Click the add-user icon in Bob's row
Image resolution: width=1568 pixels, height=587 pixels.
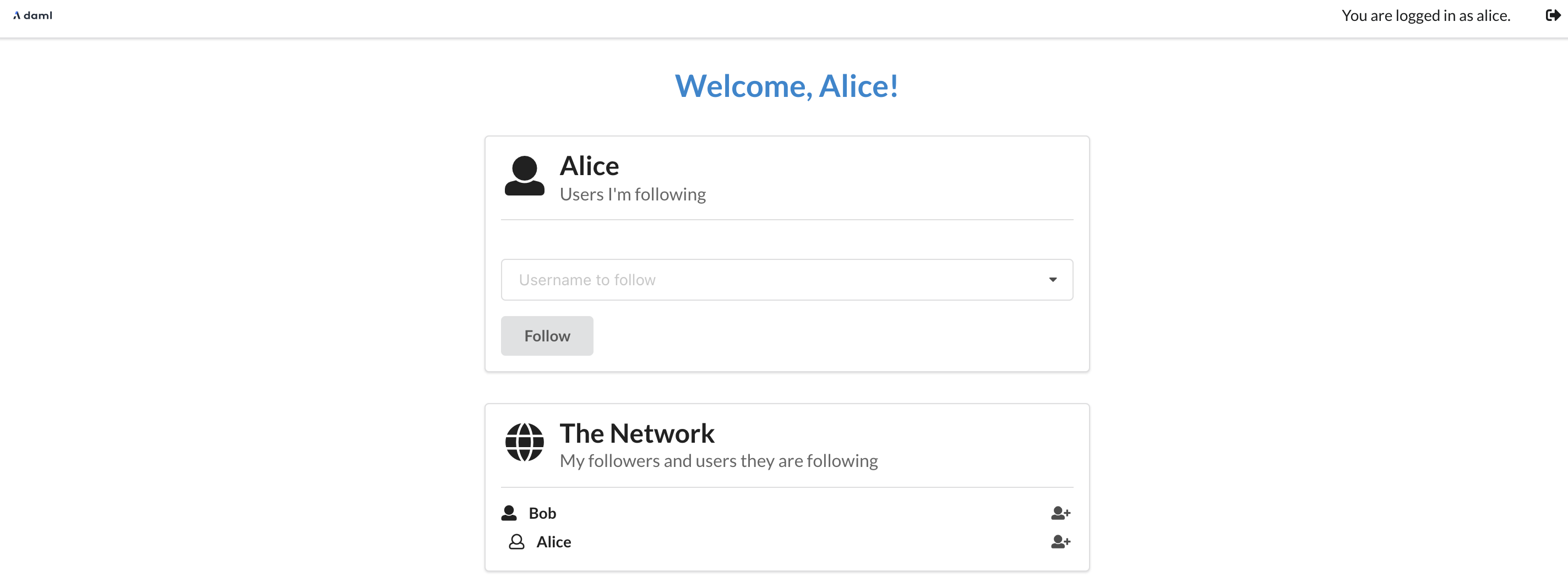tap(1061, 512)
